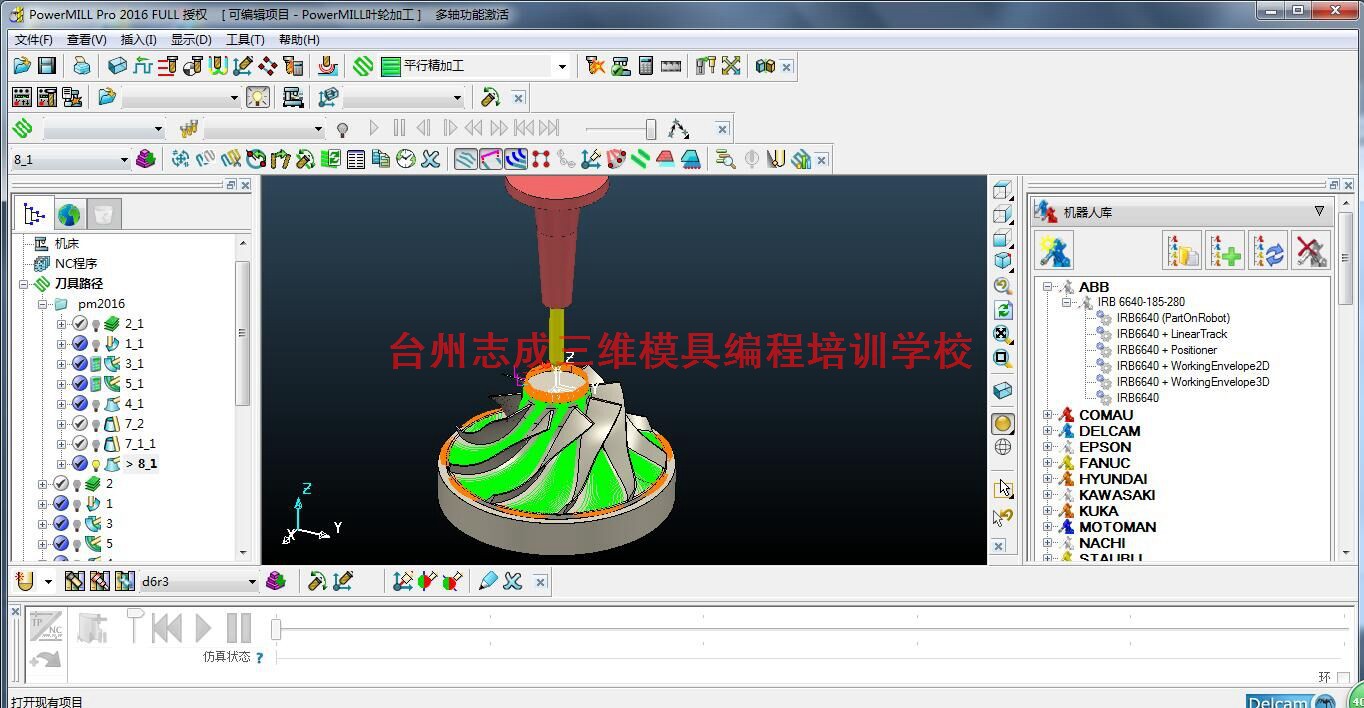The width and height of the screenshot is (1364, 708).
Task: Click the robot simulation play button
Action: pos(203,628)
